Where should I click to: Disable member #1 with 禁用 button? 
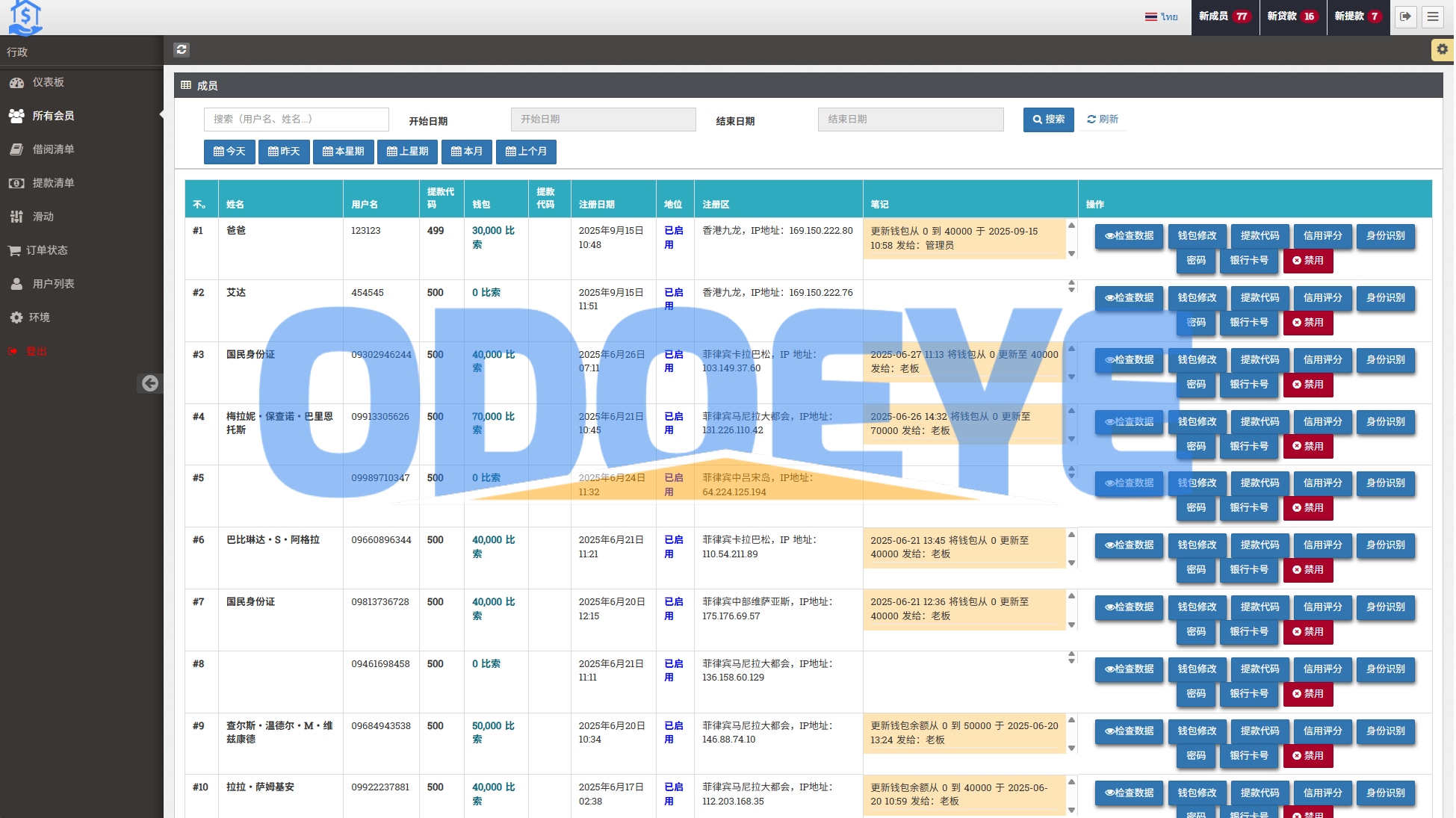pyautogui.click(x=1308, y=261)
